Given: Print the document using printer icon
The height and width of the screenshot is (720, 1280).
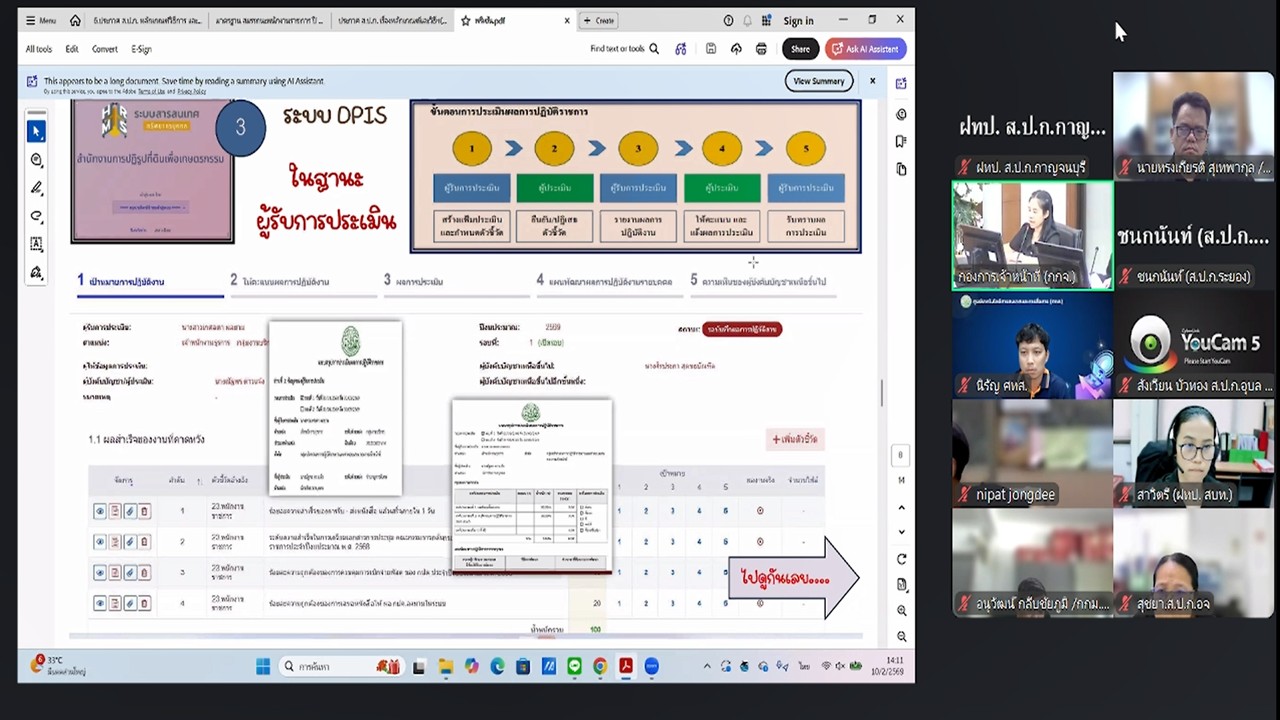Looking at the screenshot, I should click(x=761, y=49).
